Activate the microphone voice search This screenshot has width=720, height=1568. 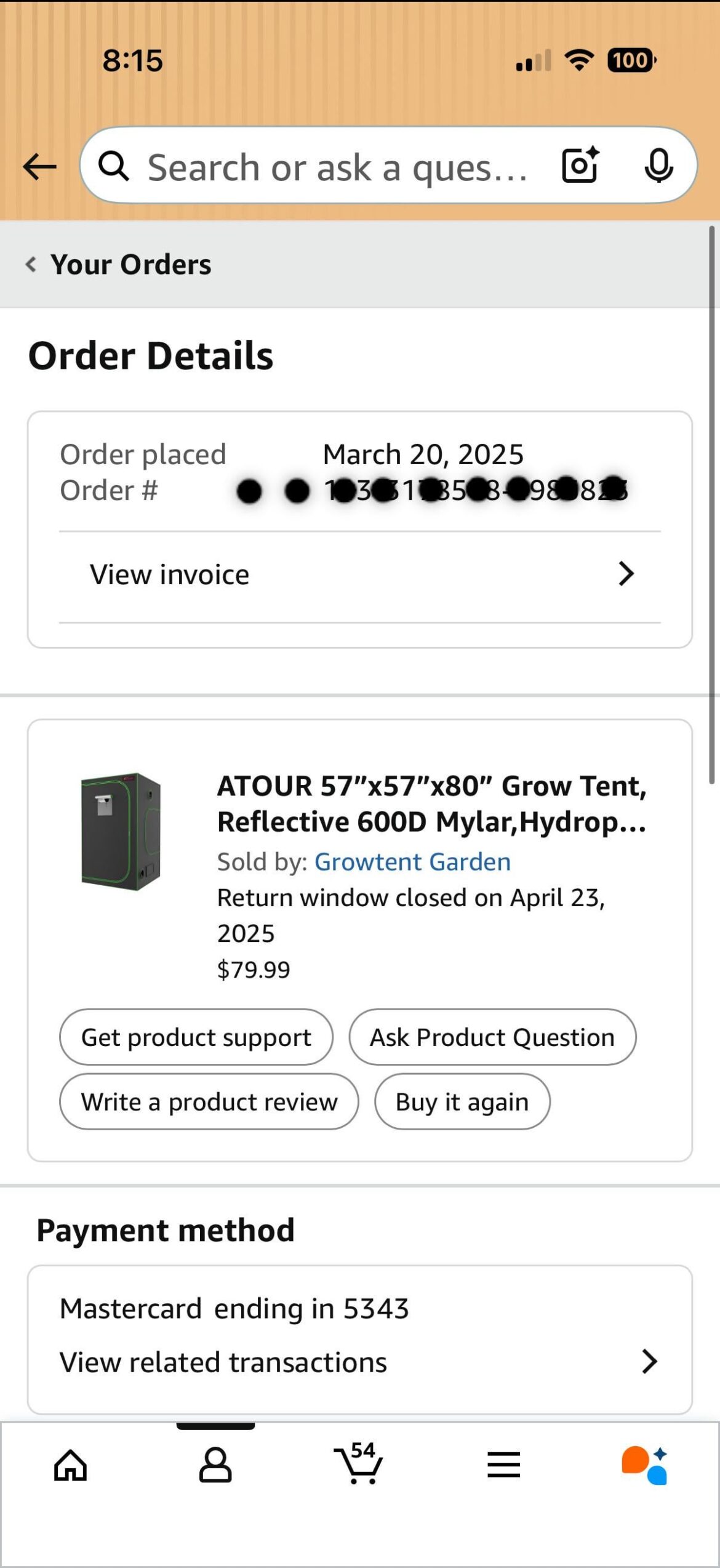tap(658, 165)
